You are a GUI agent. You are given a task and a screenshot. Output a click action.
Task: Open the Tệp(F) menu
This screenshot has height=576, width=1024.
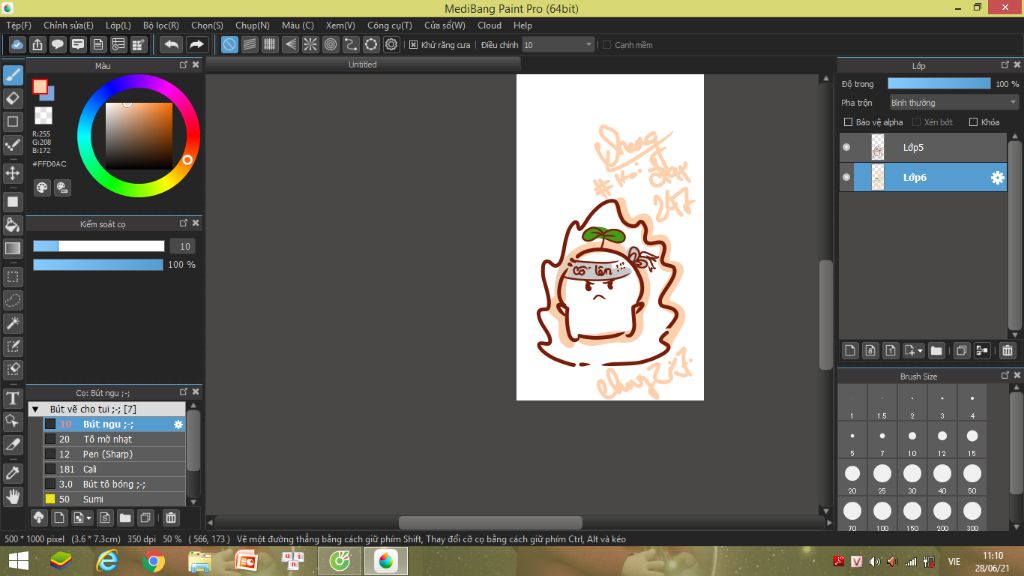(x=18, y=25)
